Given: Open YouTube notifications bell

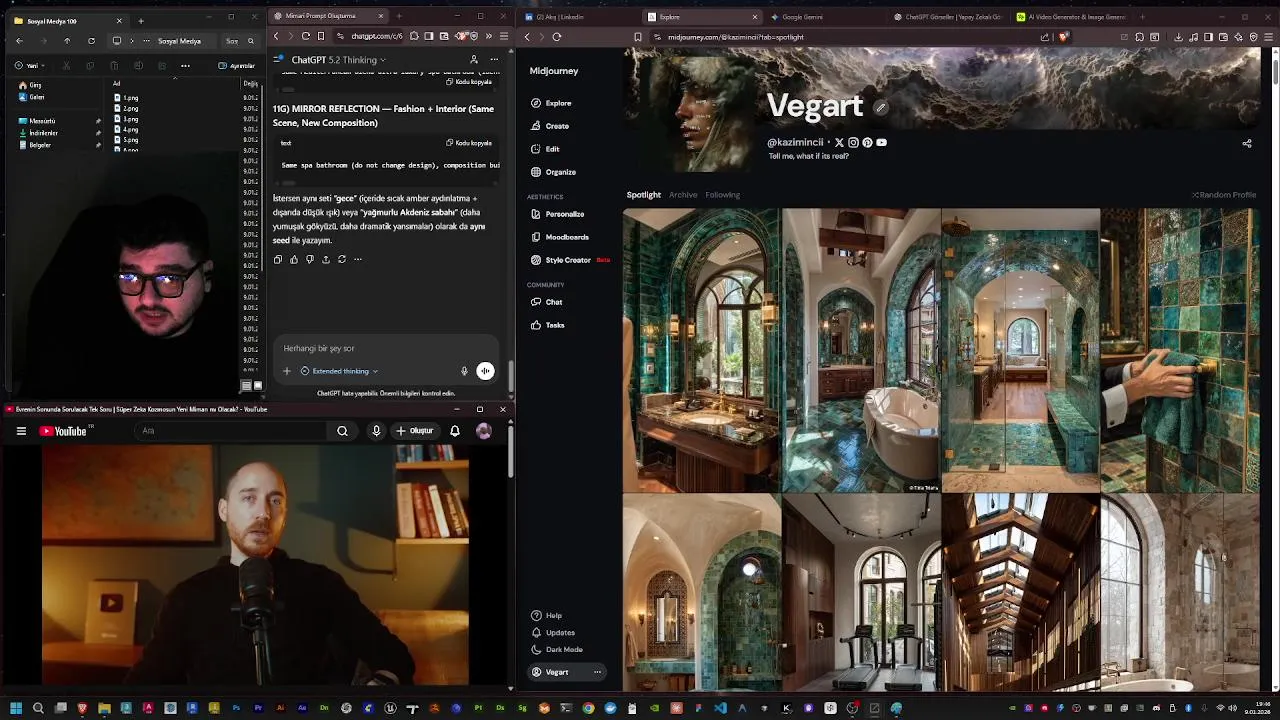Looking at the screenshot, I should point(455,431).
